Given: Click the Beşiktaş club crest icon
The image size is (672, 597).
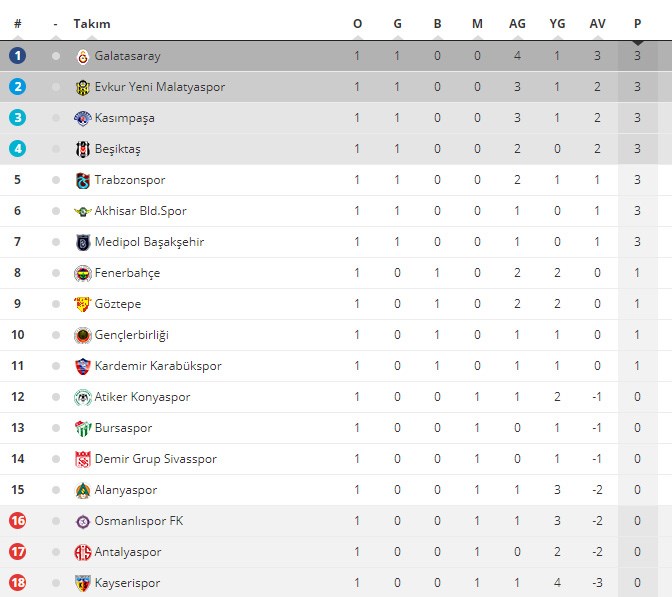Looking at the screenshot, I should [83, 149].
